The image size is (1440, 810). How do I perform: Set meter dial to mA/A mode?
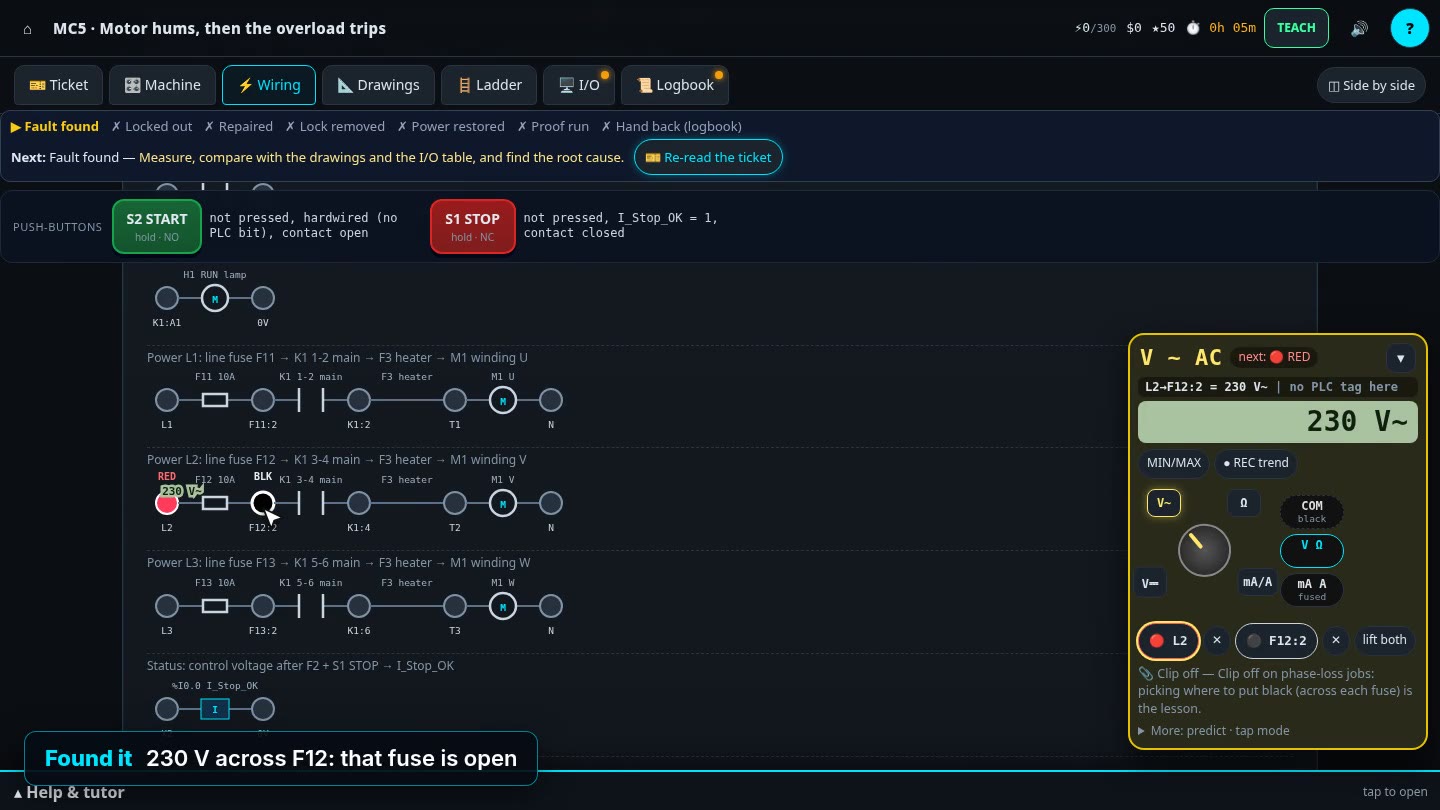1257,582
